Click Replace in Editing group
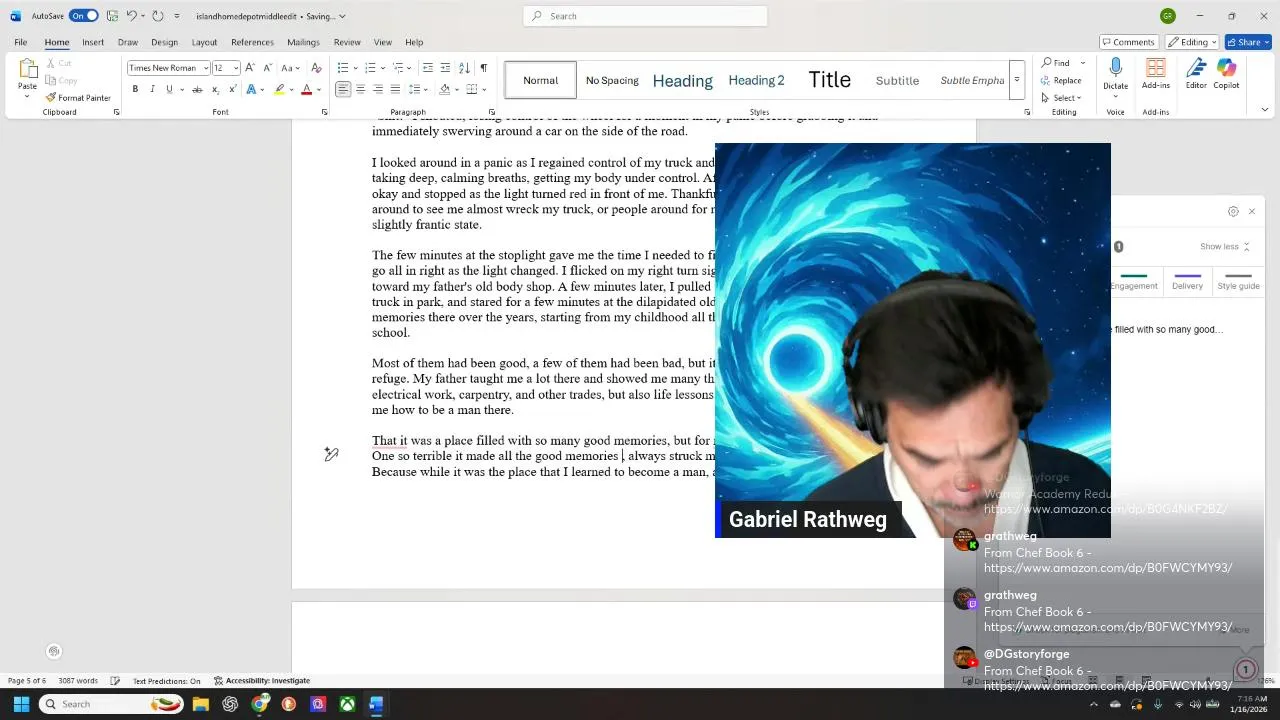 pyautogui.click(x=1061, y=80)
